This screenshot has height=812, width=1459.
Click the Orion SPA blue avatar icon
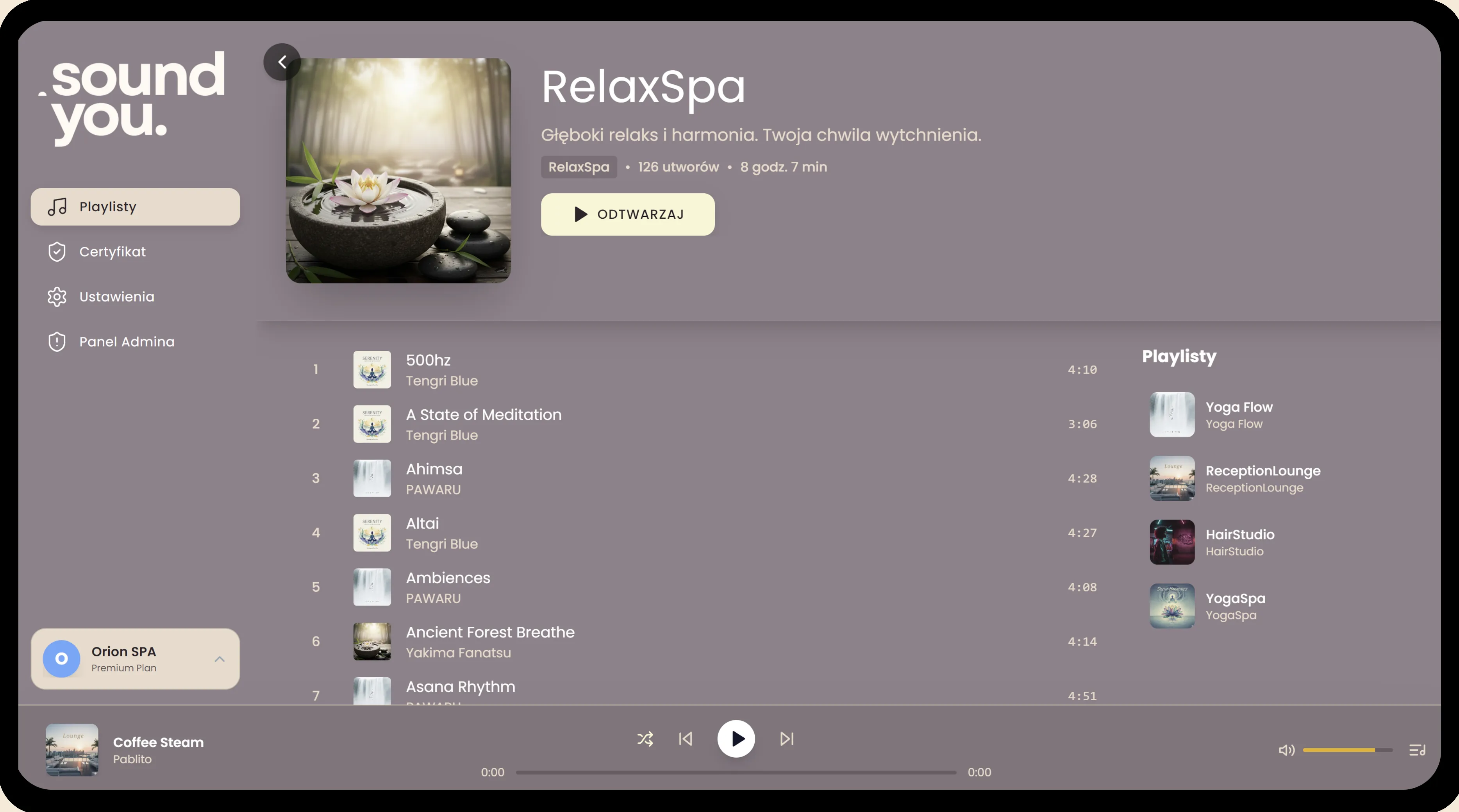point(62,659)
